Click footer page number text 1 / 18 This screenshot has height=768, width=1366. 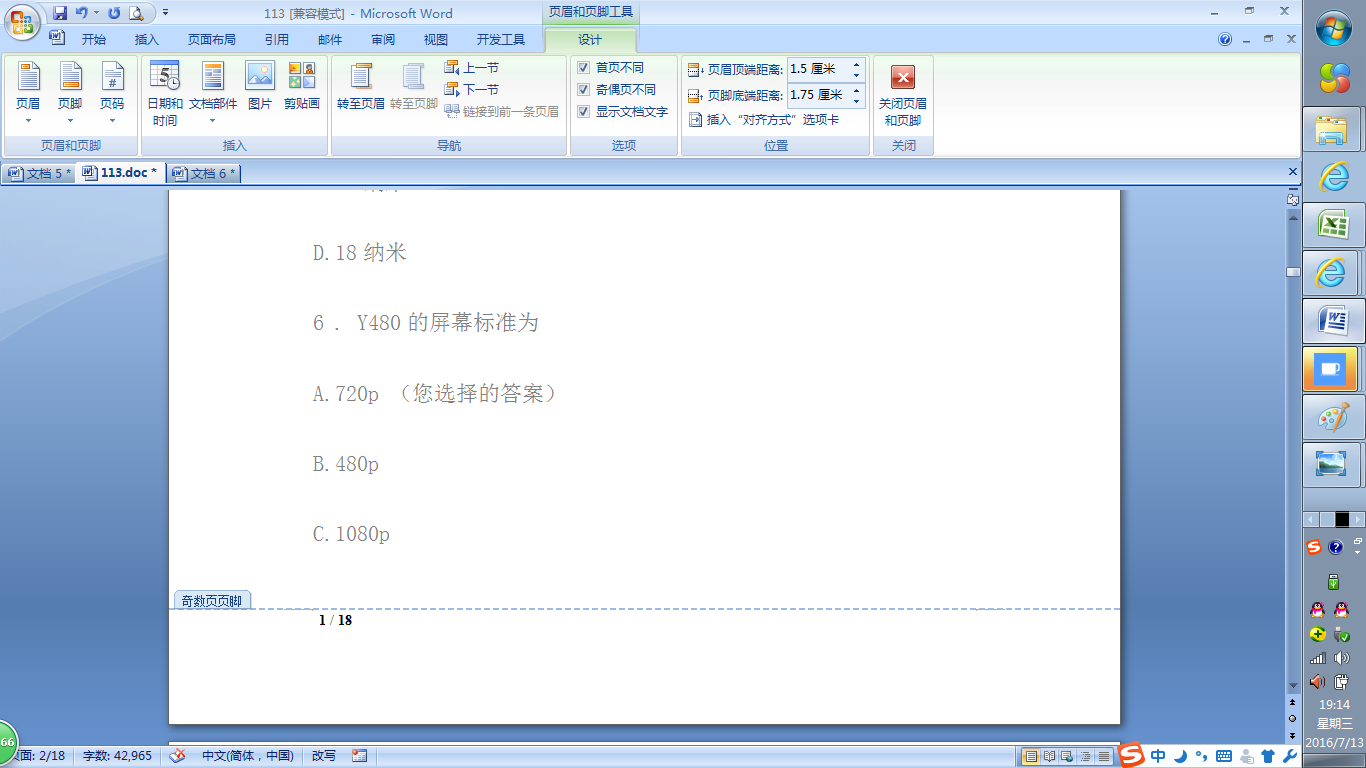[x=335, y=620]
